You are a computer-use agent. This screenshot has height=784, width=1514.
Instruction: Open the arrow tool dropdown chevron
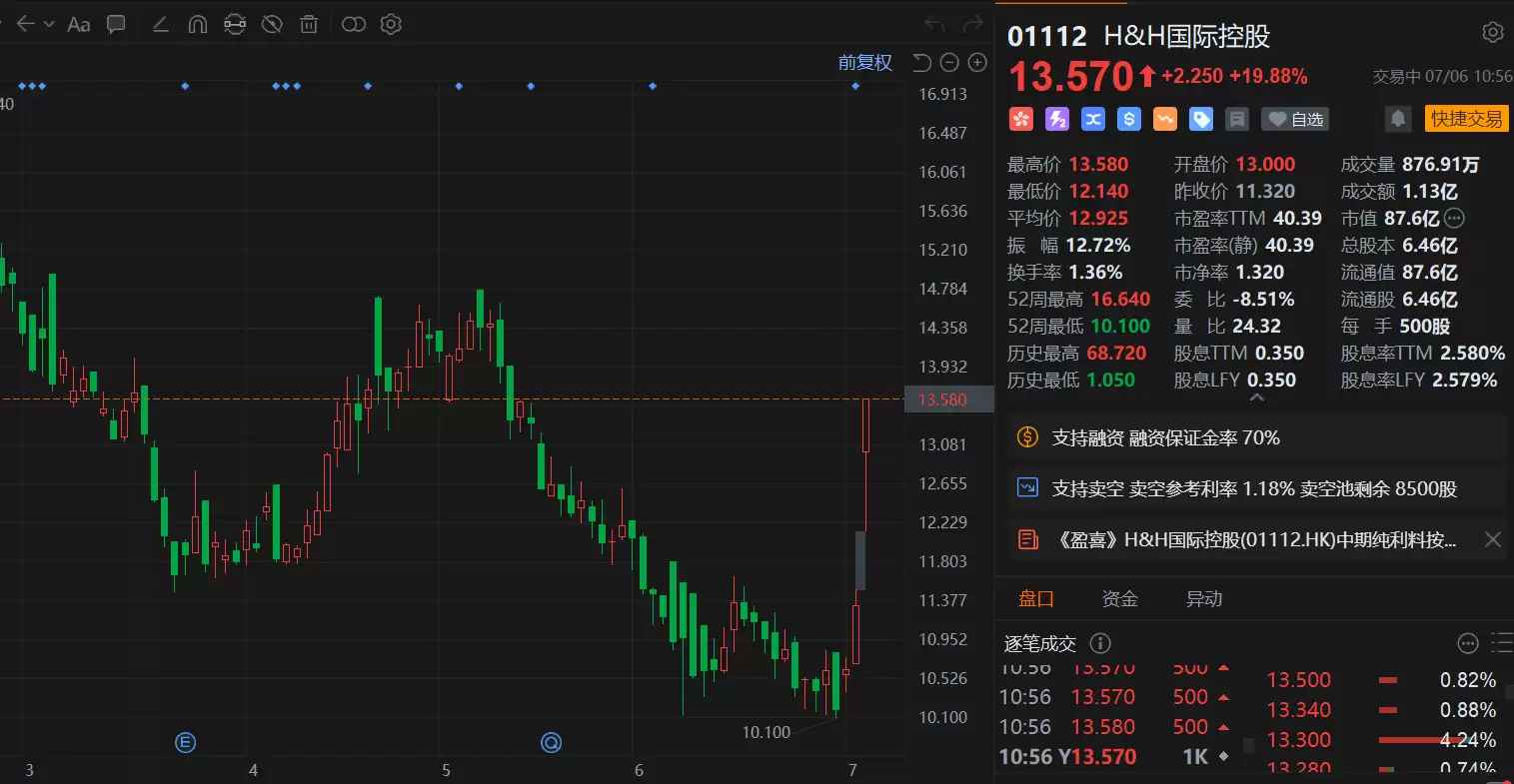49,25
